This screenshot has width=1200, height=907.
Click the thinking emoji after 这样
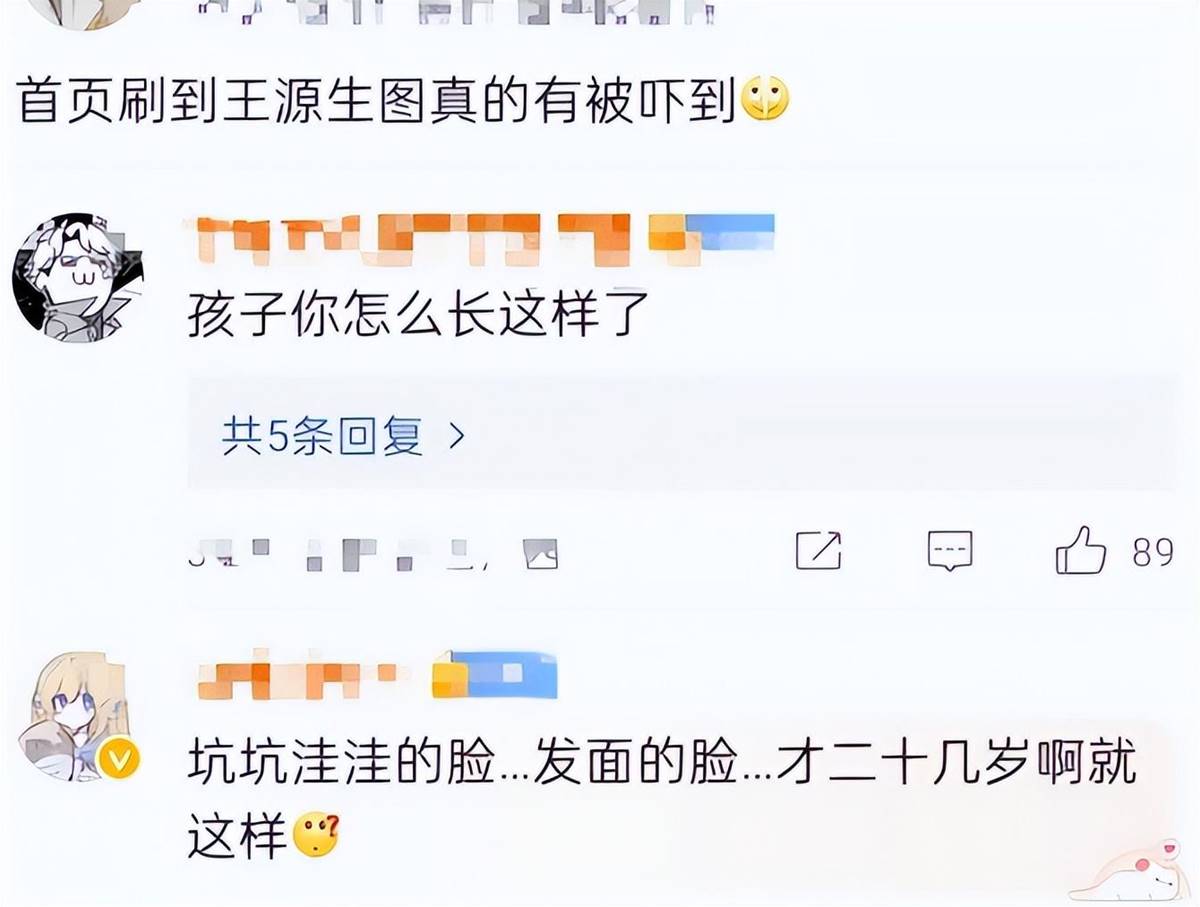pos(316,834)
